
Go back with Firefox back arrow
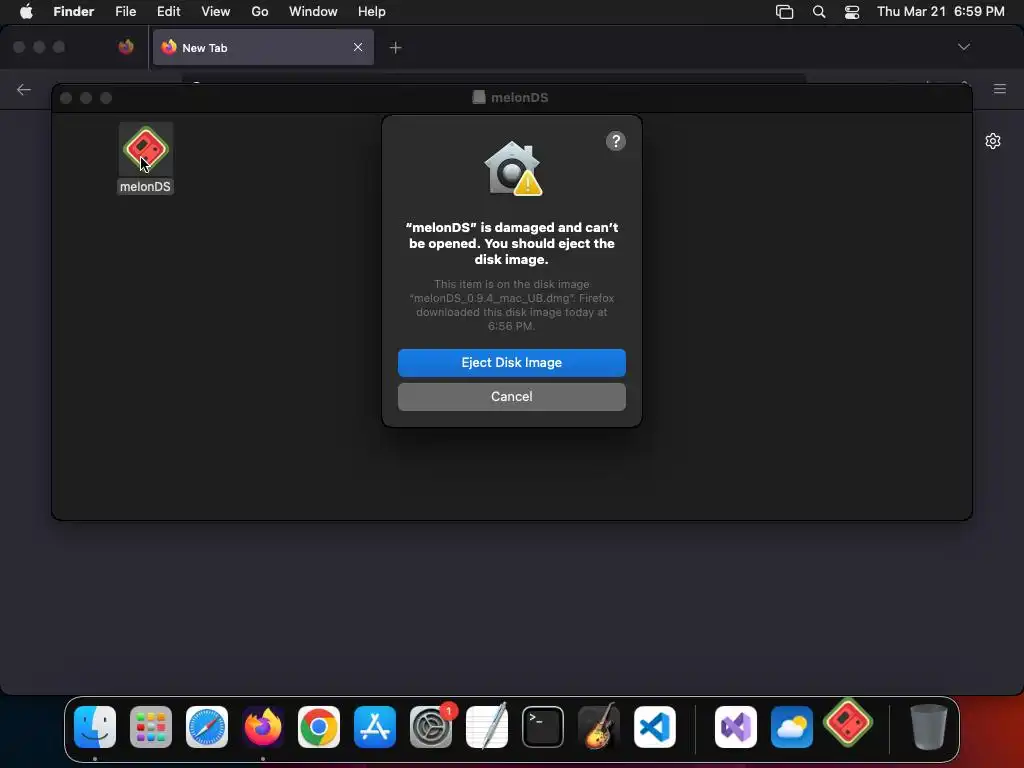click(24, 89)
